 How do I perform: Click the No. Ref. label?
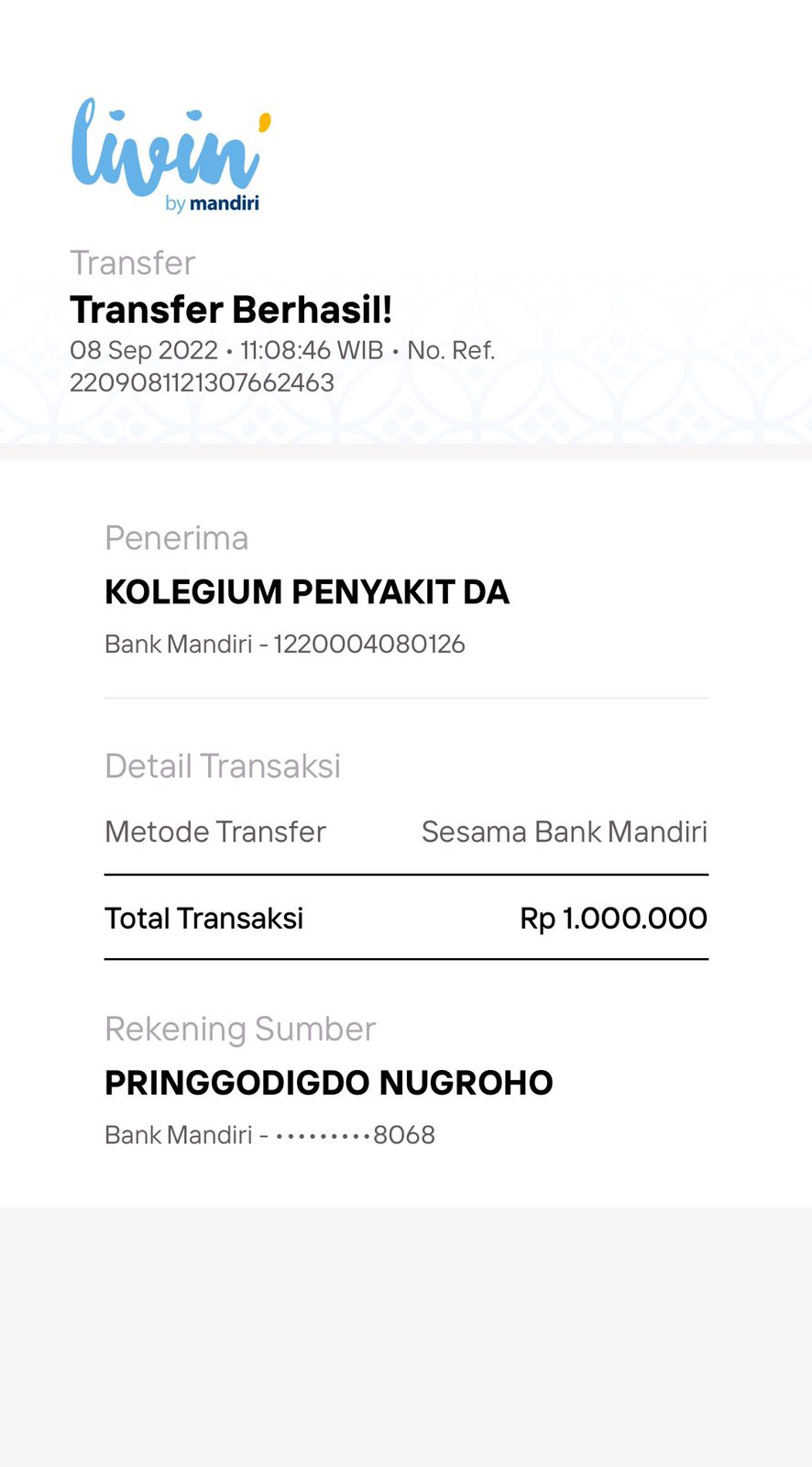coord(451,350)
